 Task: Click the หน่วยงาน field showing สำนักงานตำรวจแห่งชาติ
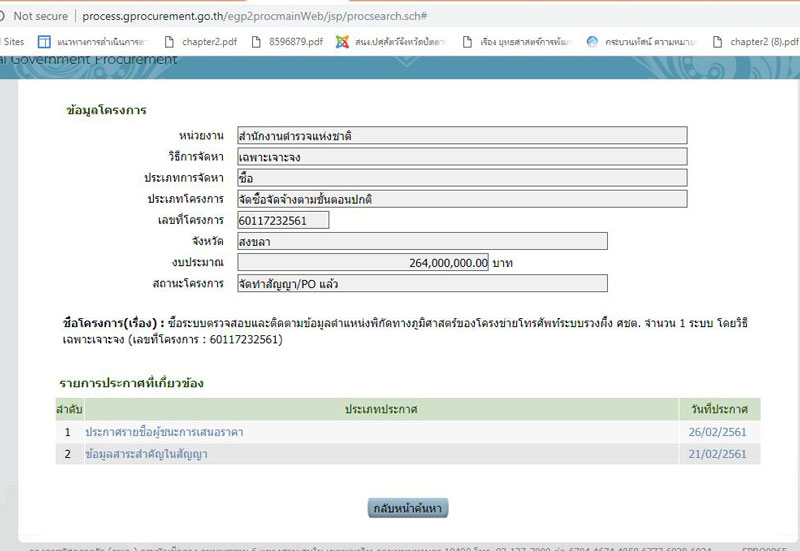point(461,135)
